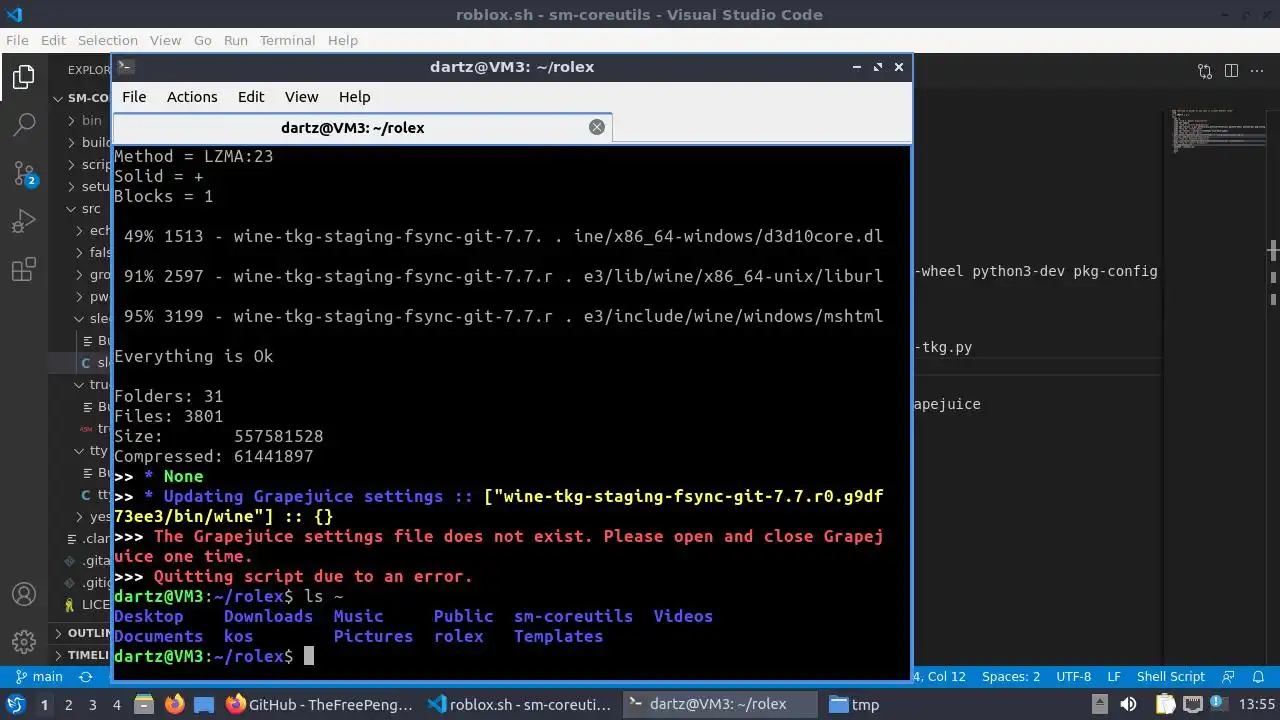This screenshot has width=1280, height=720.
Task: Open the Extensions view
Action: (x=24, y=269)
